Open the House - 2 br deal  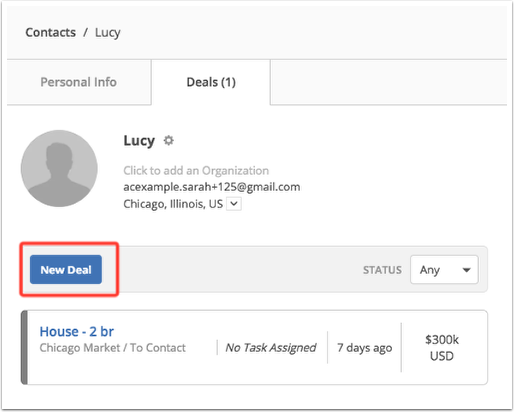(77, 332)
